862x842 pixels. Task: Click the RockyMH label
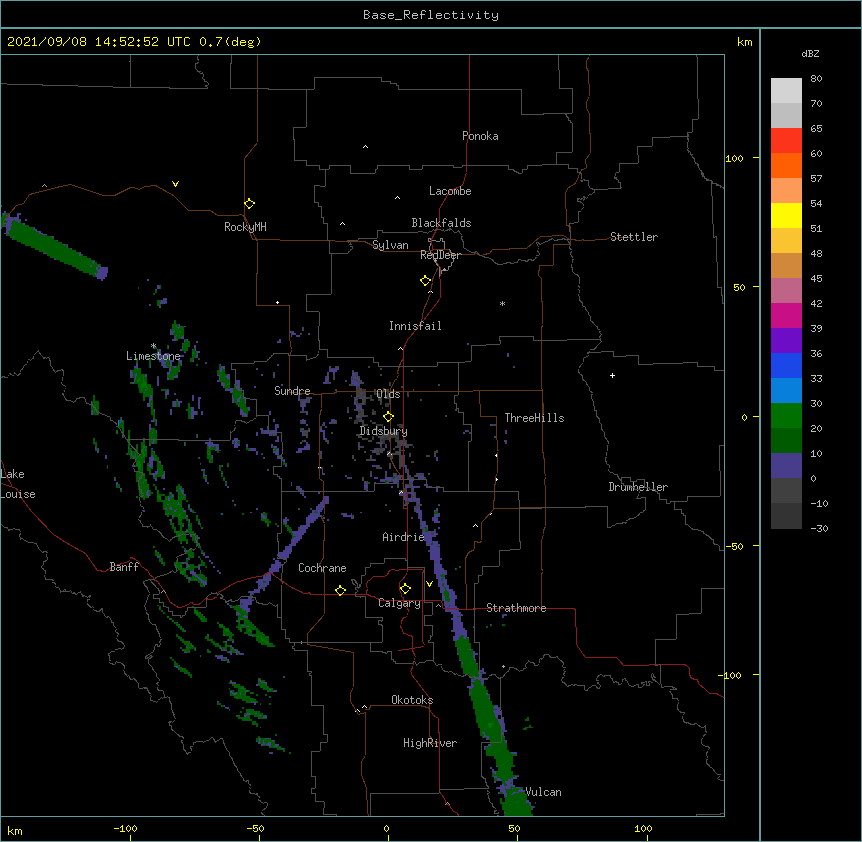pyautogui.click(x=245, y=227)
